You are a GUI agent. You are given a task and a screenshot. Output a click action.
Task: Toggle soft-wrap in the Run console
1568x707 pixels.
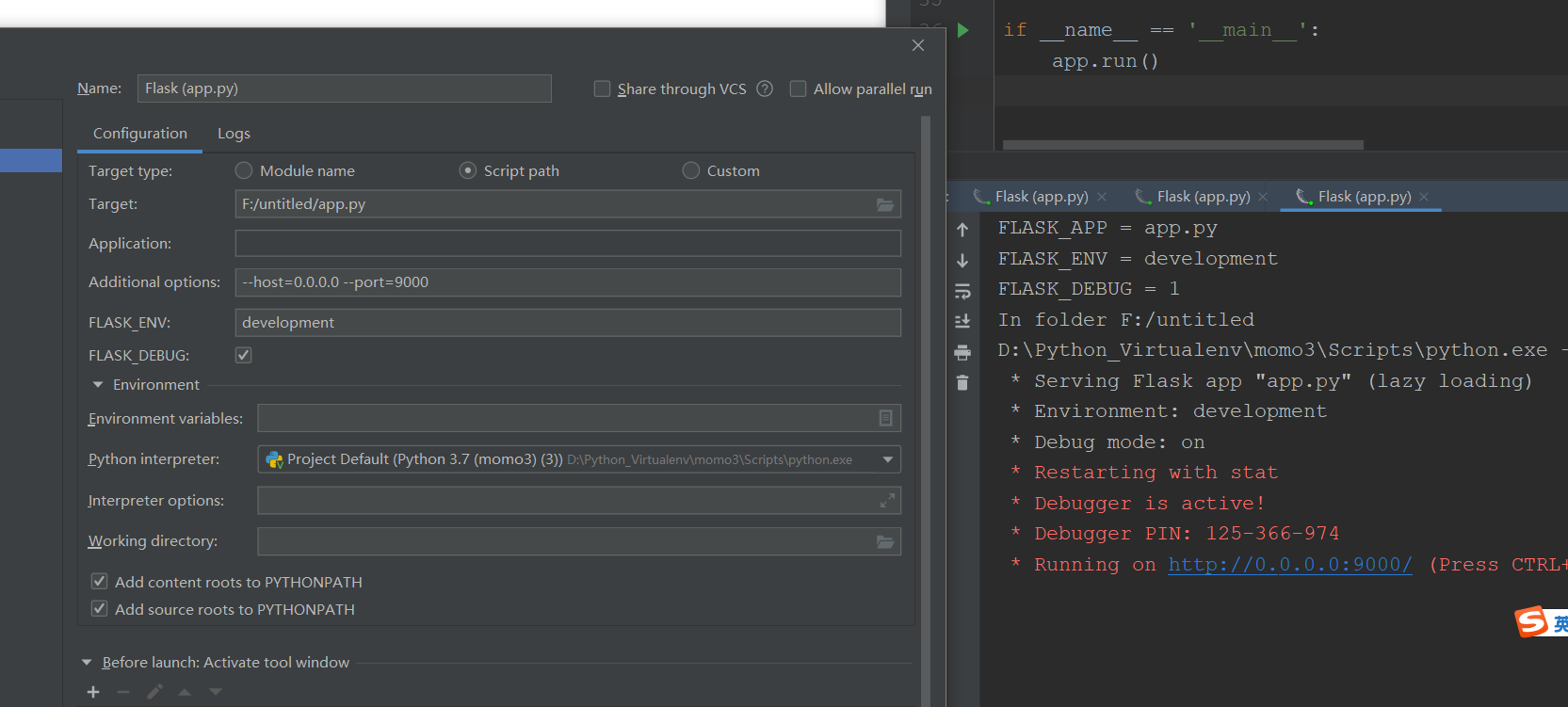(962, 291)
